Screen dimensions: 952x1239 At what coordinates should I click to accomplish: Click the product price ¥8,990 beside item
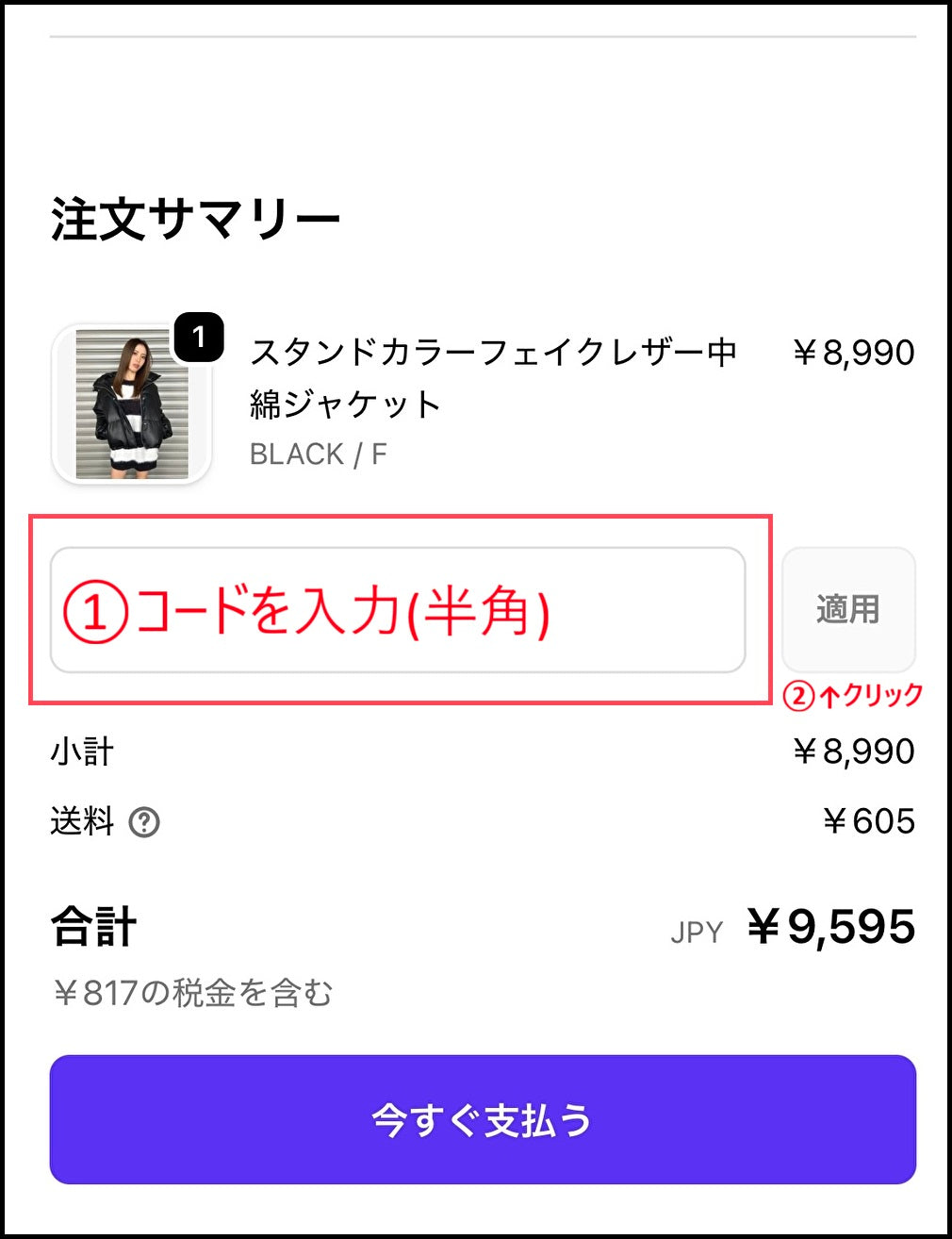tap(853, 353)
